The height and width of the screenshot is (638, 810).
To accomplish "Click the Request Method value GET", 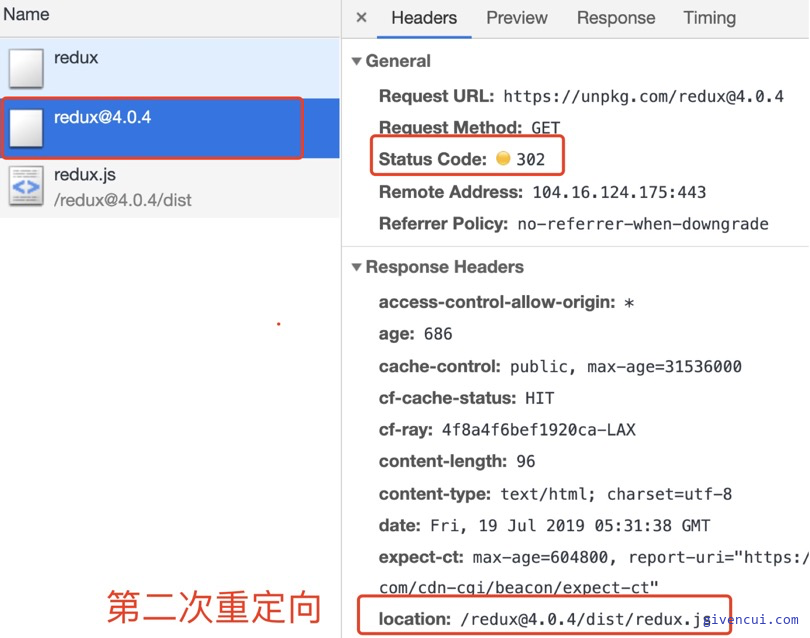I will pyautogui.click(x=546, y=128).
